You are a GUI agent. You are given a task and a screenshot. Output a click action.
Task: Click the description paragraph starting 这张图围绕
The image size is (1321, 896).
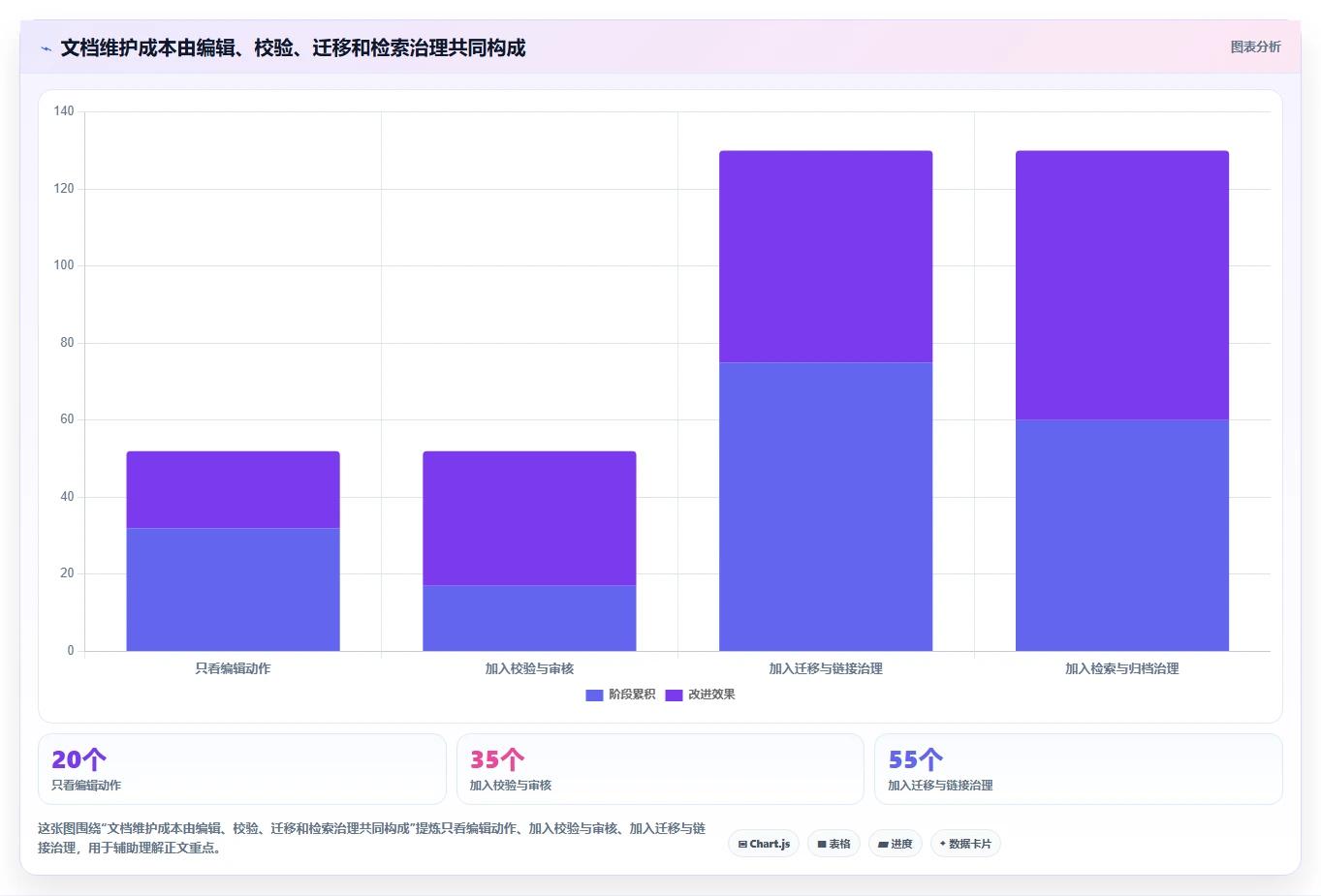pos(372,838)
